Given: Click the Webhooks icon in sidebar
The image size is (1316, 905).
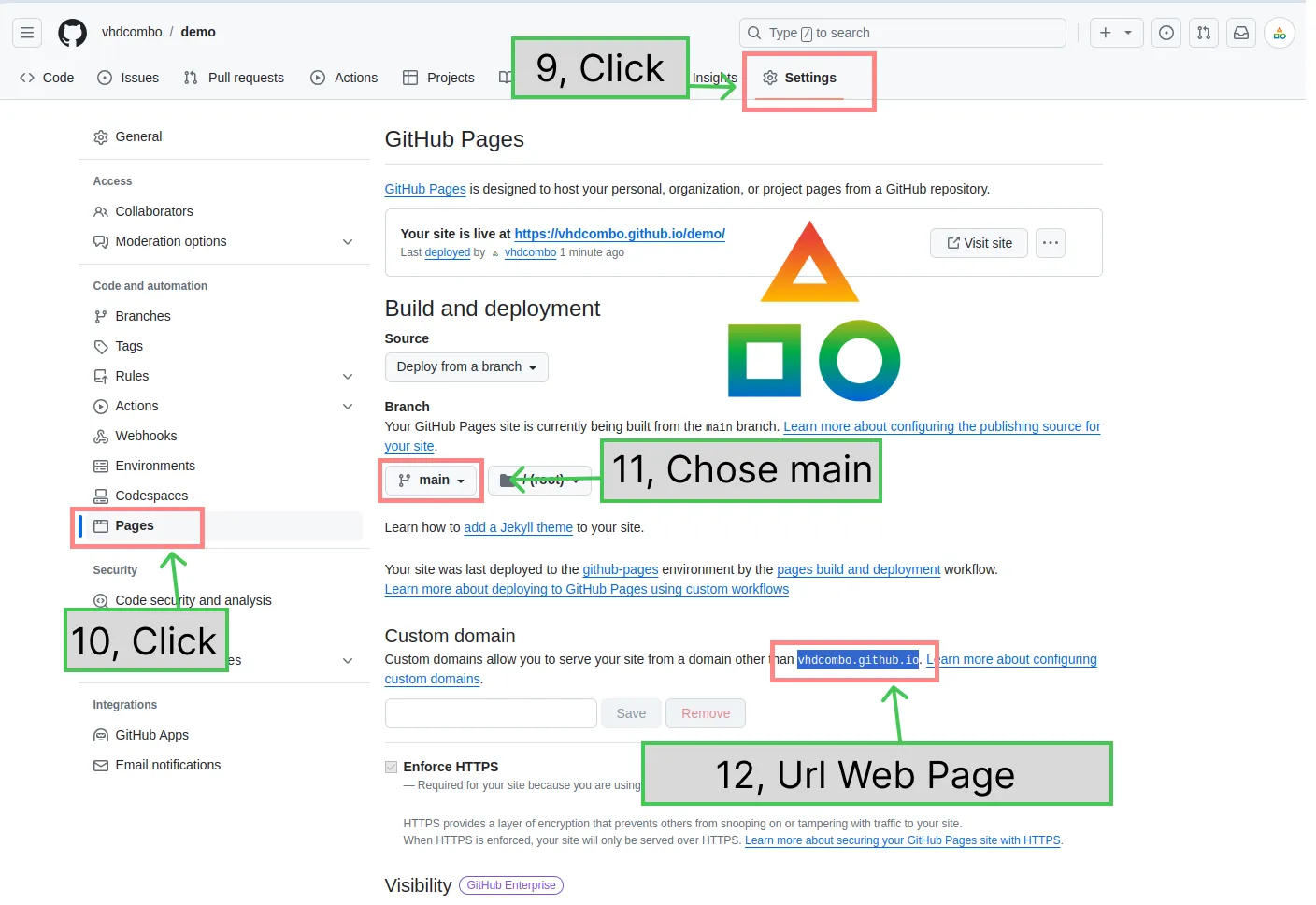Looking at the screenshot, I should (x=101, y=437).
